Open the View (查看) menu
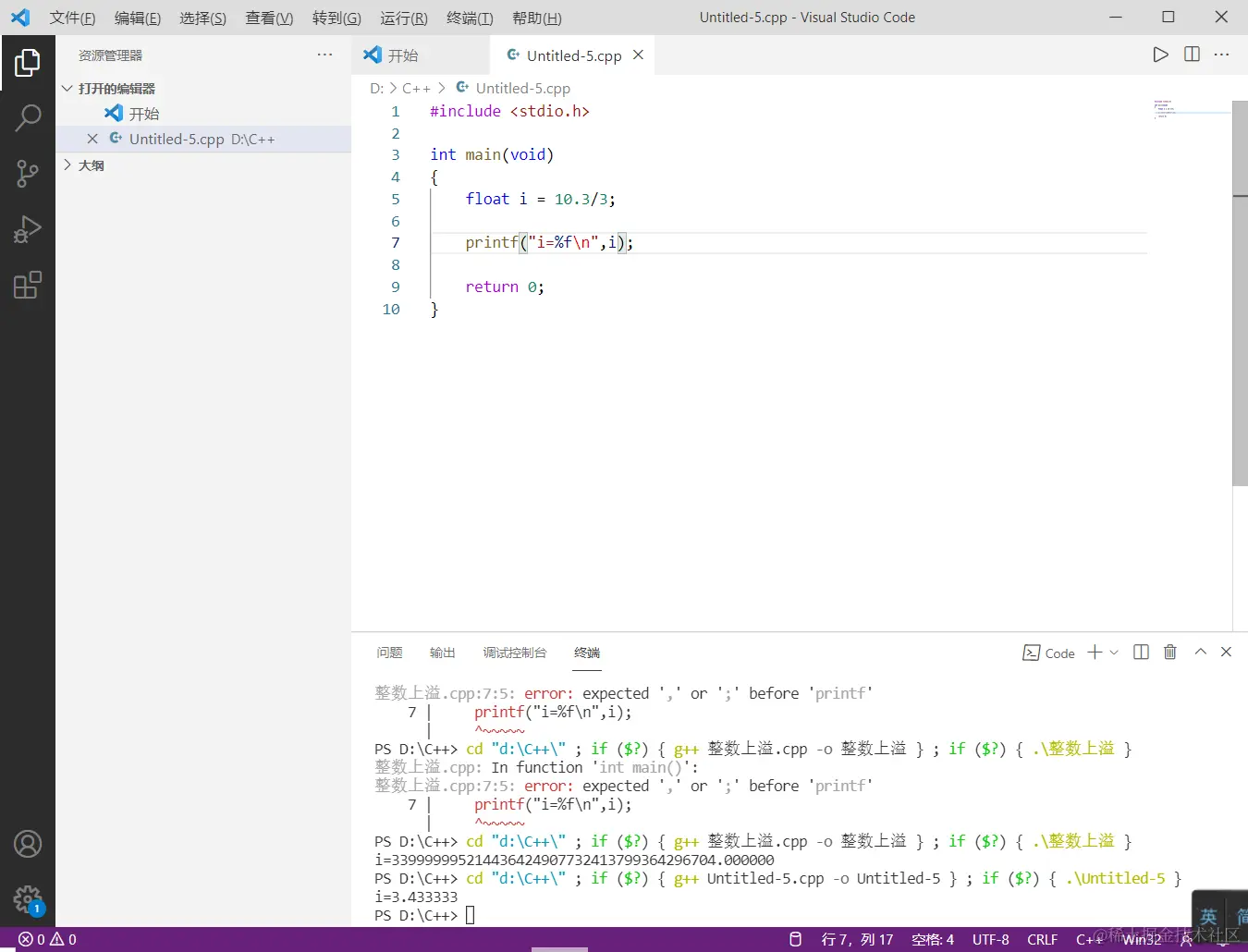 tap(269, 18)
